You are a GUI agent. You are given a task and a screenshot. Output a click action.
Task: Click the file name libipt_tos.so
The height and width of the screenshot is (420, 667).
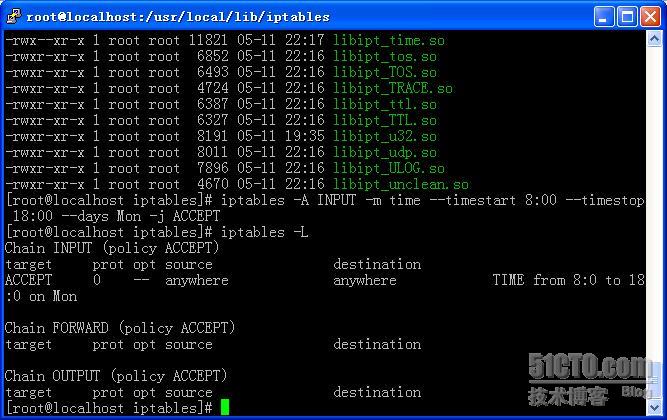(385, 56)
